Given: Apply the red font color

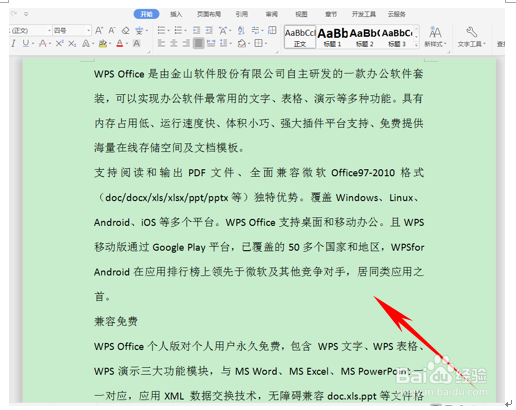Looking at the screenshot, I should [x=120, y=44].
